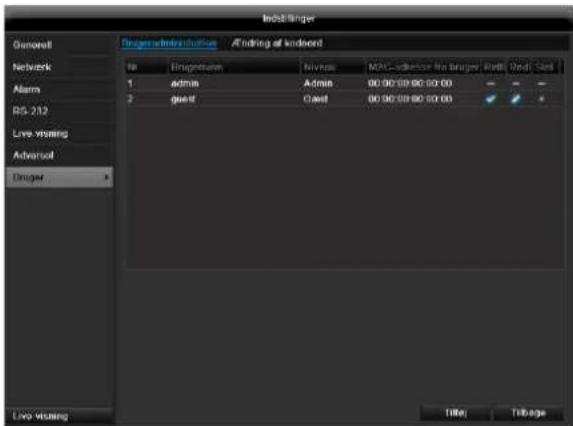The height and width of the screenshot is (426, 573).
Task: Select the highlighted Bruger menu entry
Action: (x=60, y=178)
